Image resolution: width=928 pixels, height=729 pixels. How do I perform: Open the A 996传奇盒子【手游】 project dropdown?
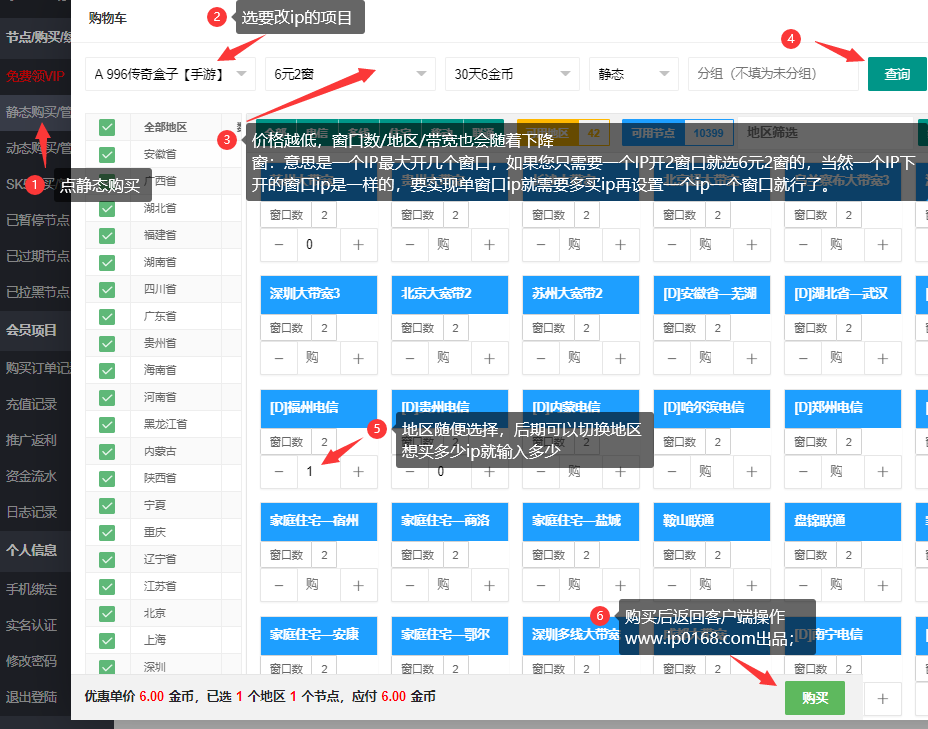coord(170,74)
